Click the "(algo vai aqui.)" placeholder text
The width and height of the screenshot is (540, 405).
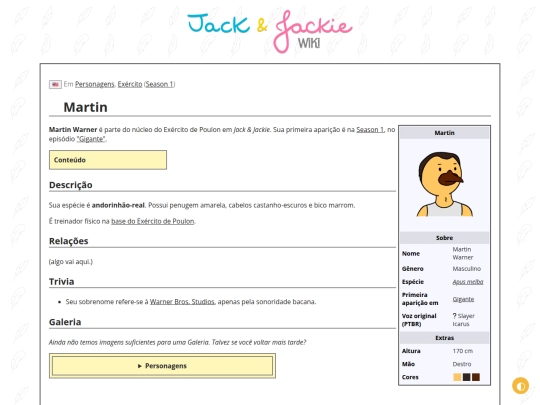[x=71, y=262]
